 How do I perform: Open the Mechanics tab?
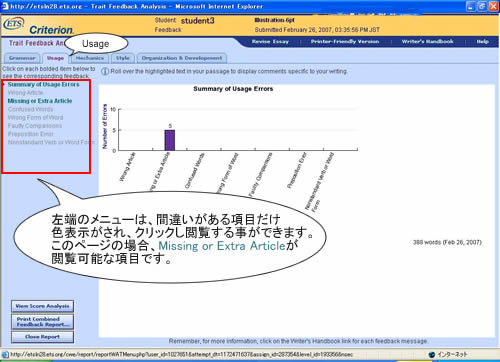point(90,58)
